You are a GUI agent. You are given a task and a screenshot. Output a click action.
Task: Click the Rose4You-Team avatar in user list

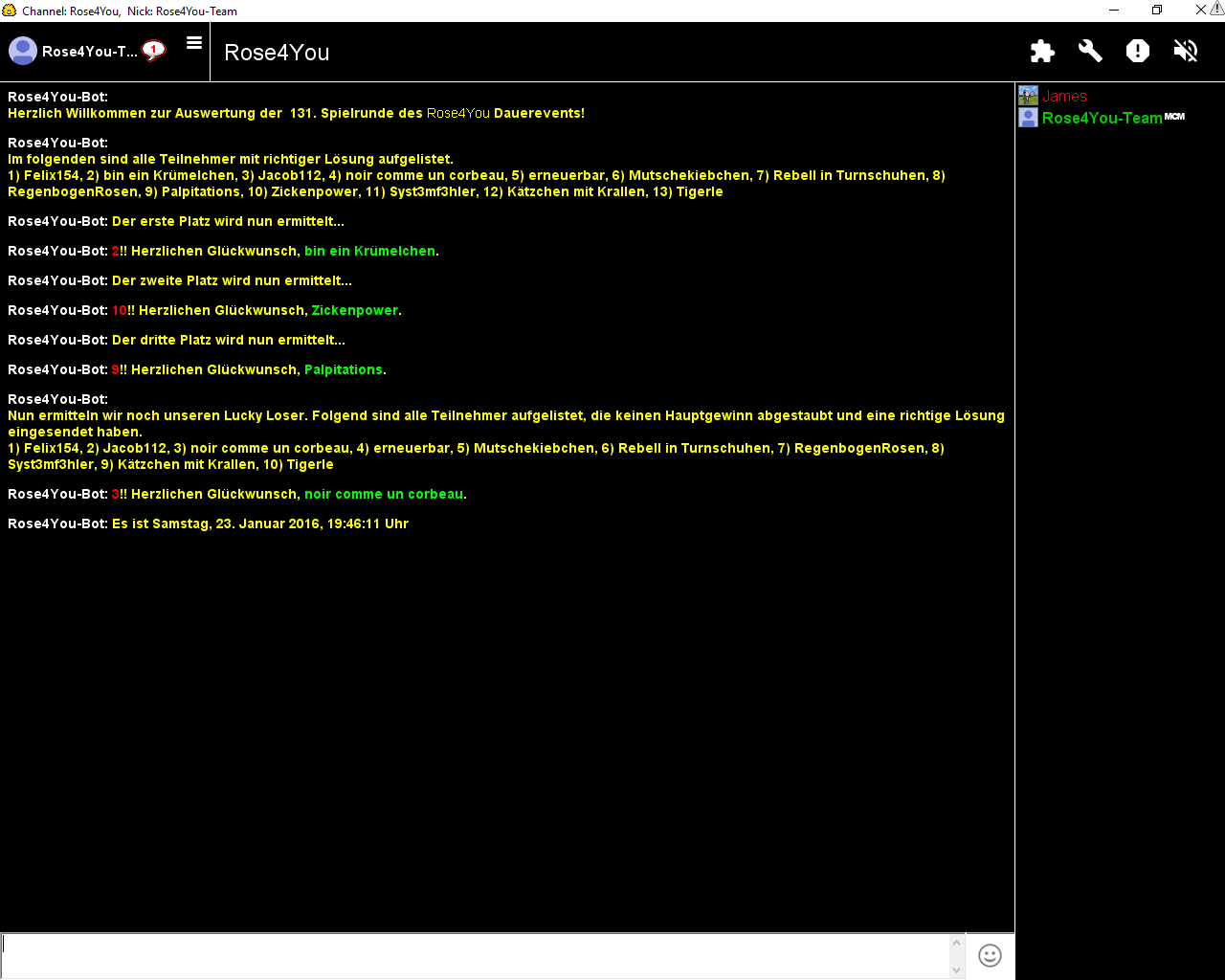1028,118
